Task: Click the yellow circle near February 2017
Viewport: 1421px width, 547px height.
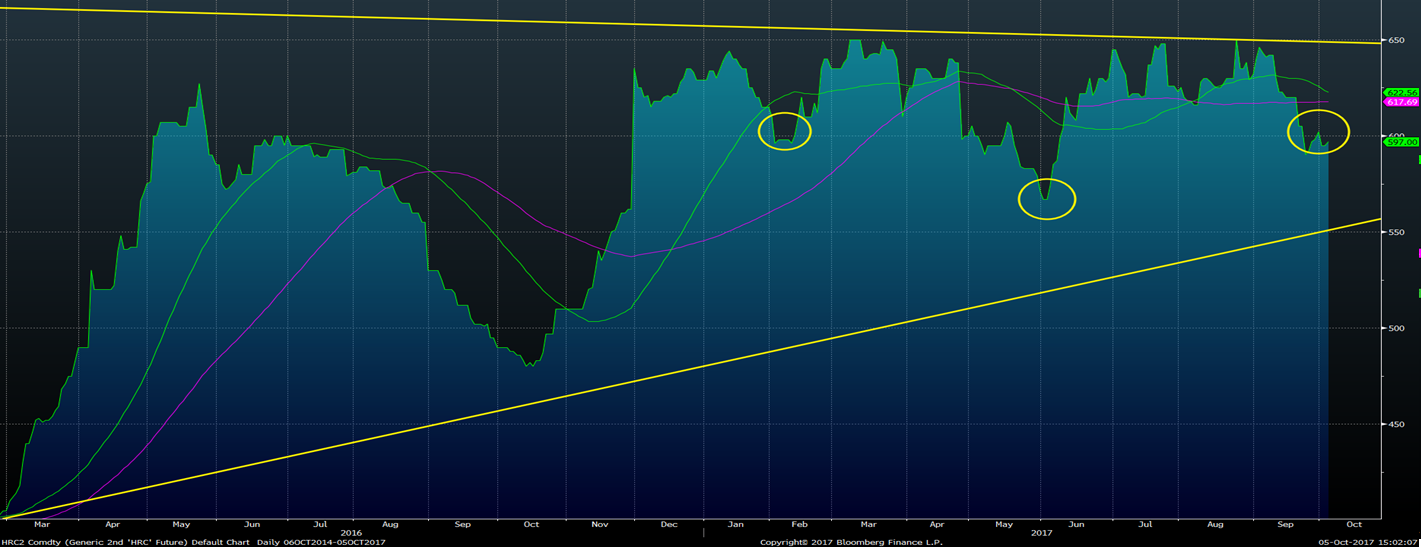Action: click(x=785, y=130)
